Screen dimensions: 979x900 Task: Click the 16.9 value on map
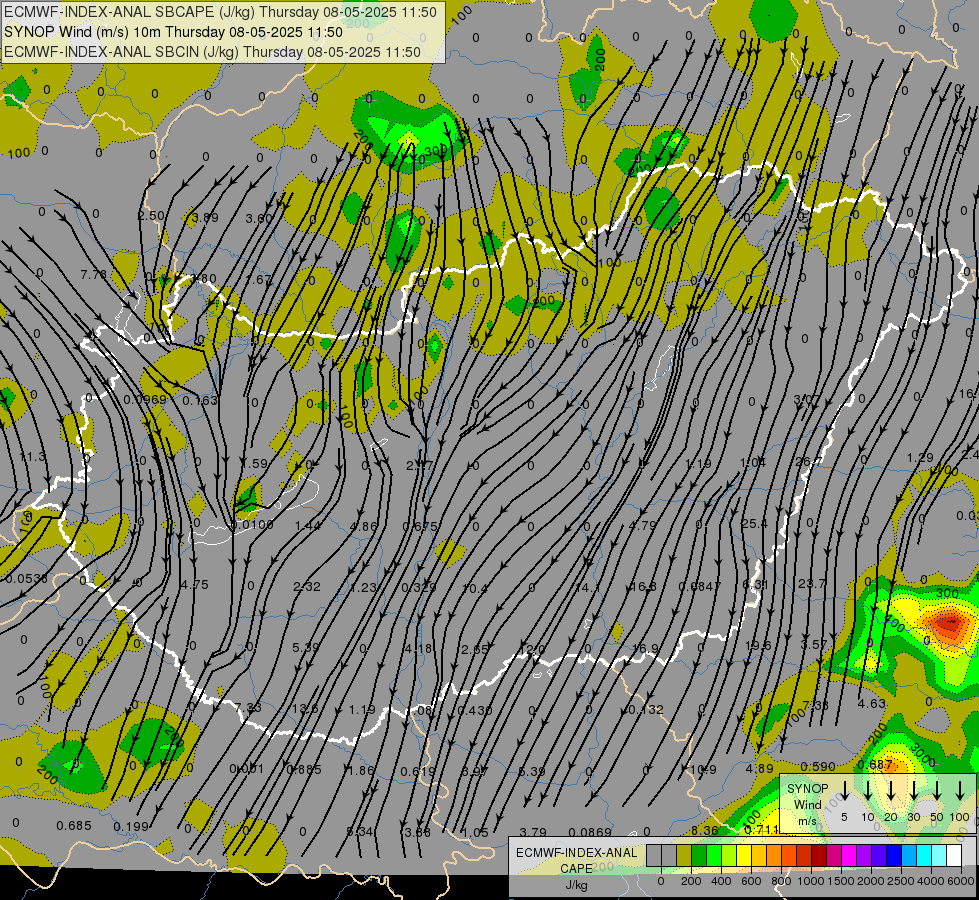(x=645, y=648)
